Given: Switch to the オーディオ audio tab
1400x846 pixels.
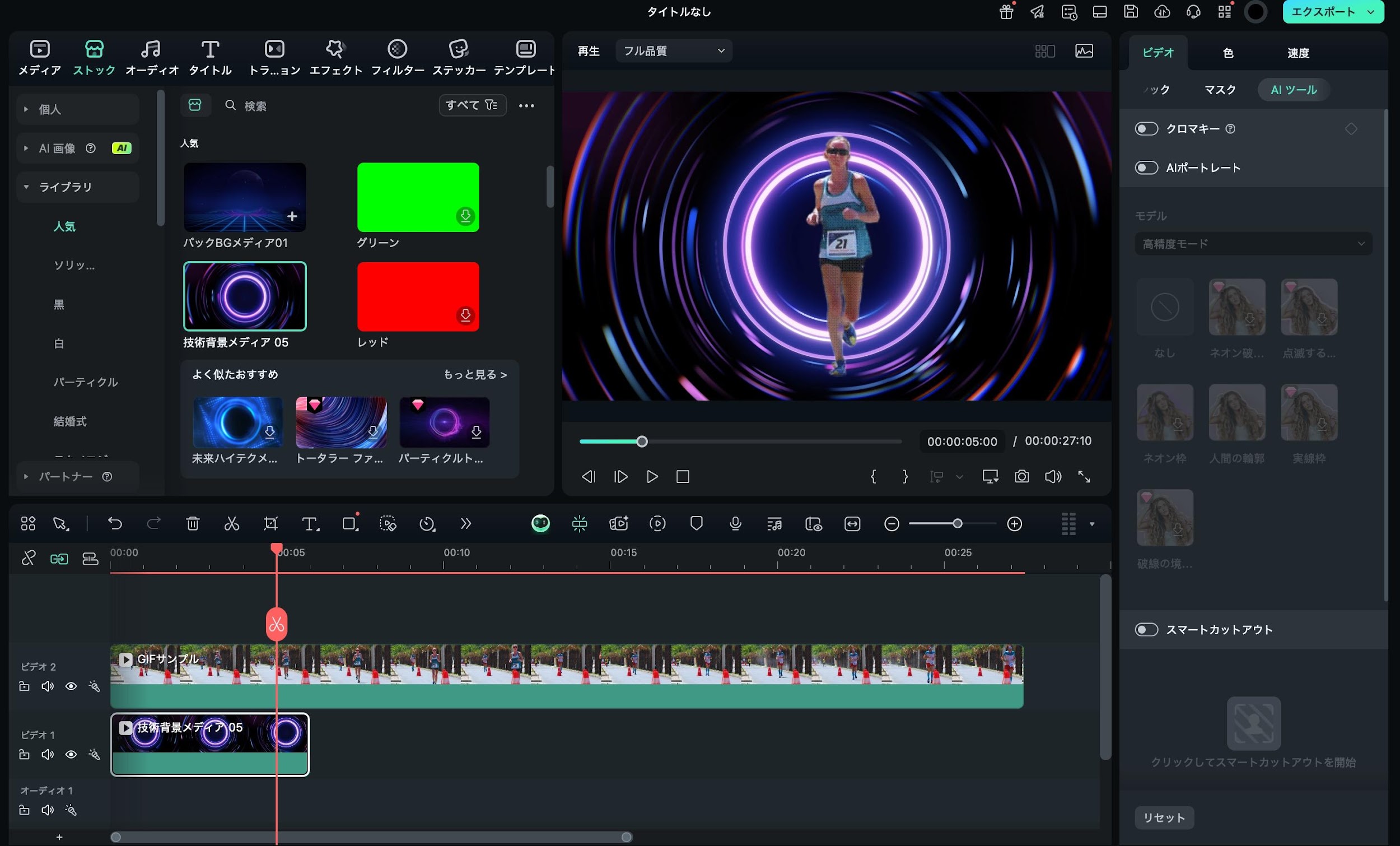Looking at the screenshot, I should 151,57.
